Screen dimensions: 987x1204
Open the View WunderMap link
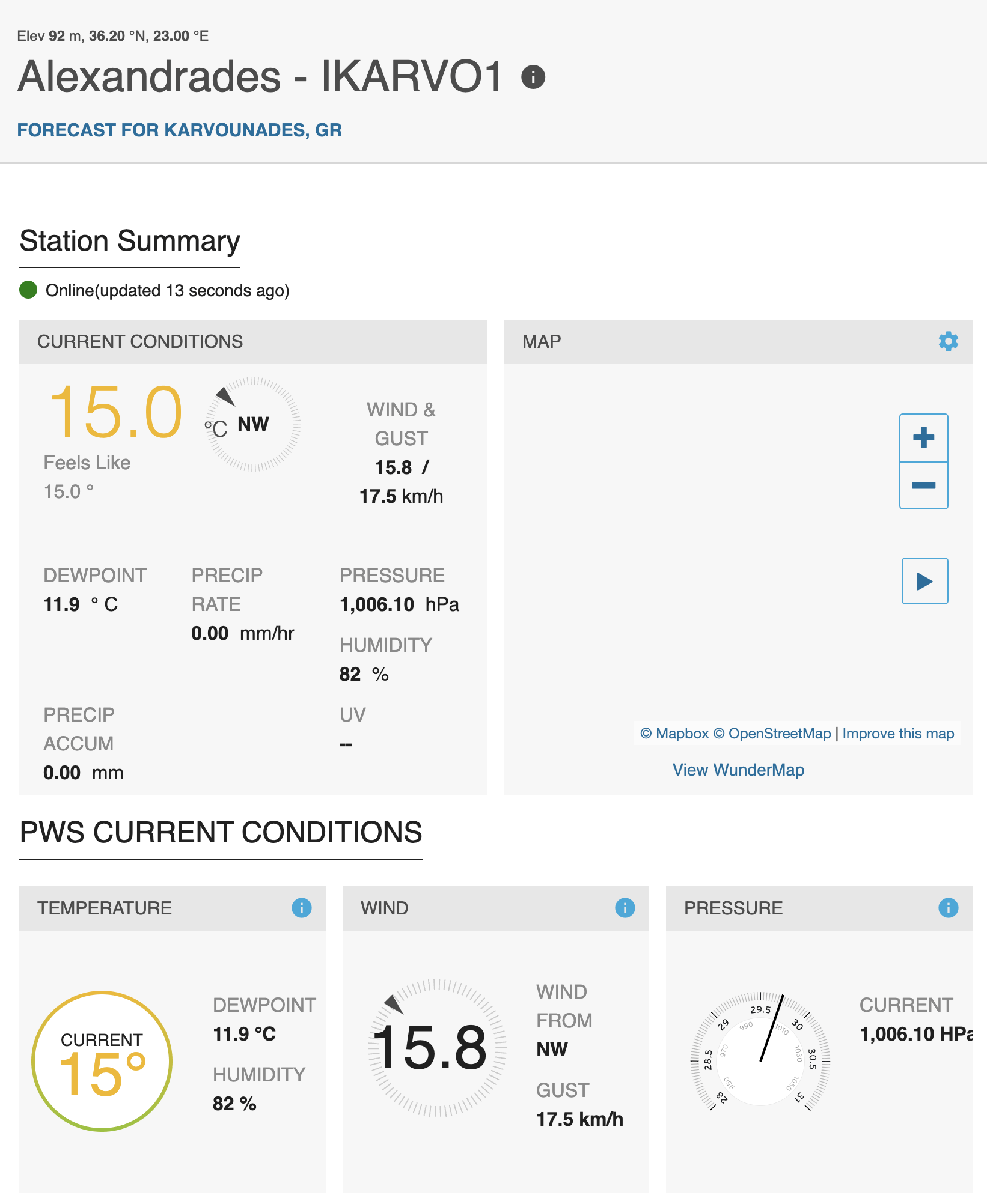(738, 770)
